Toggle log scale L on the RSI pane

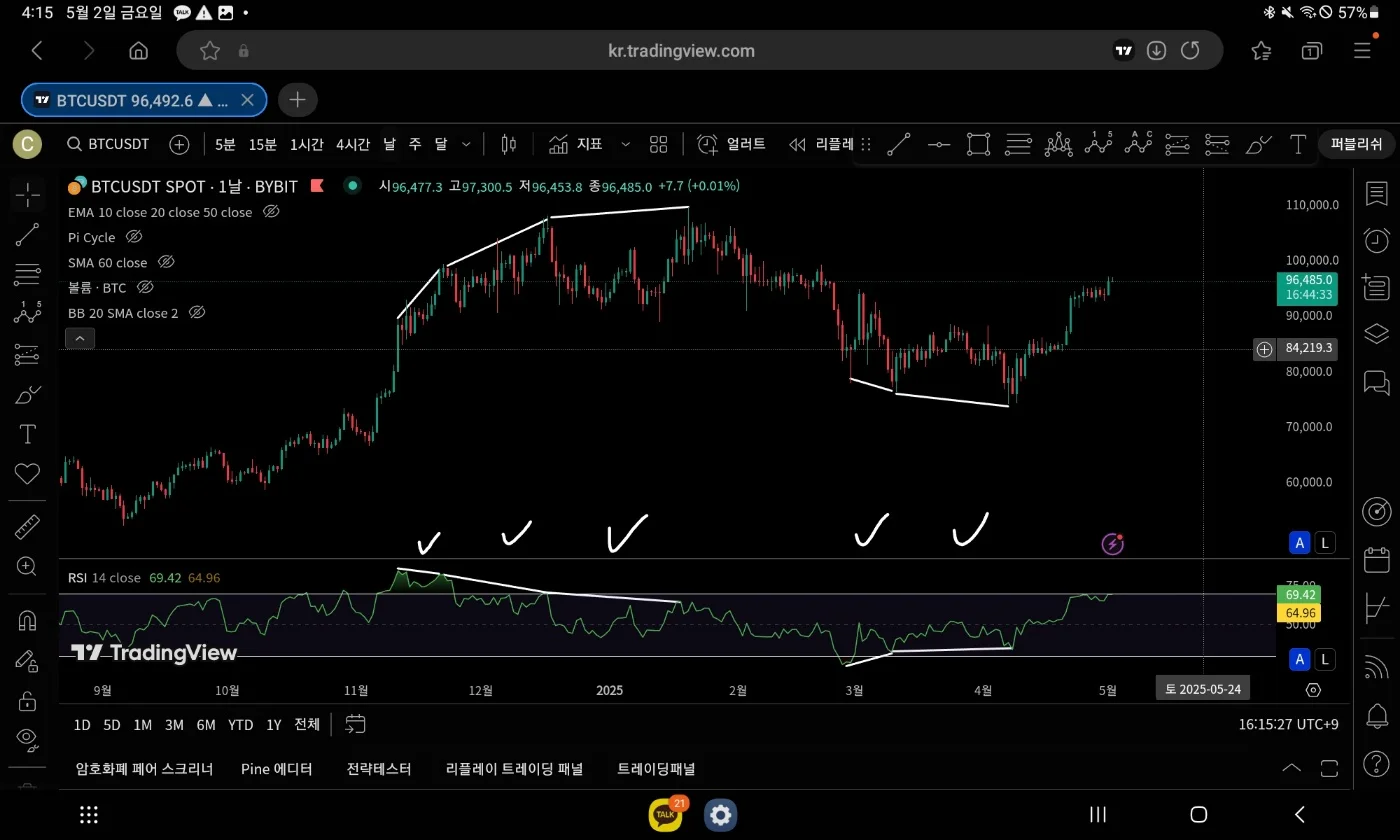pos(1324,659)
